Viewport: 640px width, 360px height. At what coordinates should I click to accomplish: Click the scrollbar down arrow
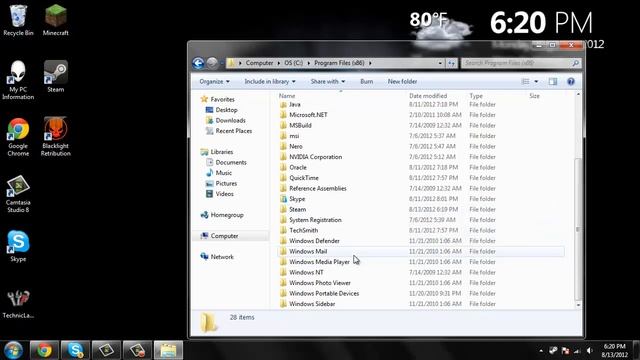(578, 305)
